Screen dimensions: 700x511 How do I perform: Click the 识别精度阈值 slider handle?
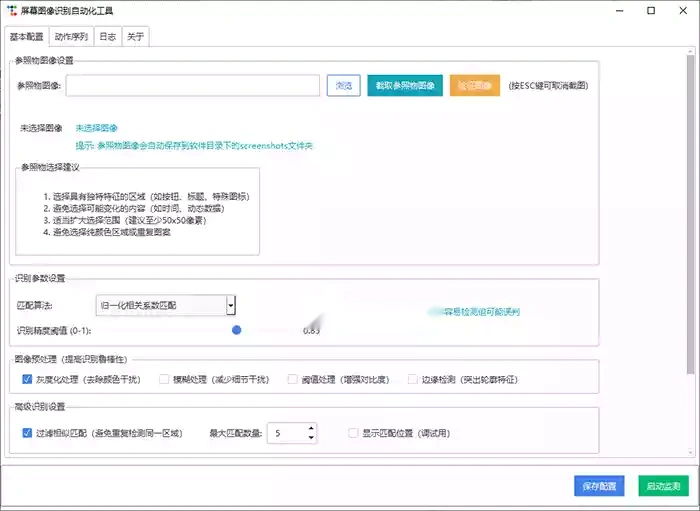(237, 329)
